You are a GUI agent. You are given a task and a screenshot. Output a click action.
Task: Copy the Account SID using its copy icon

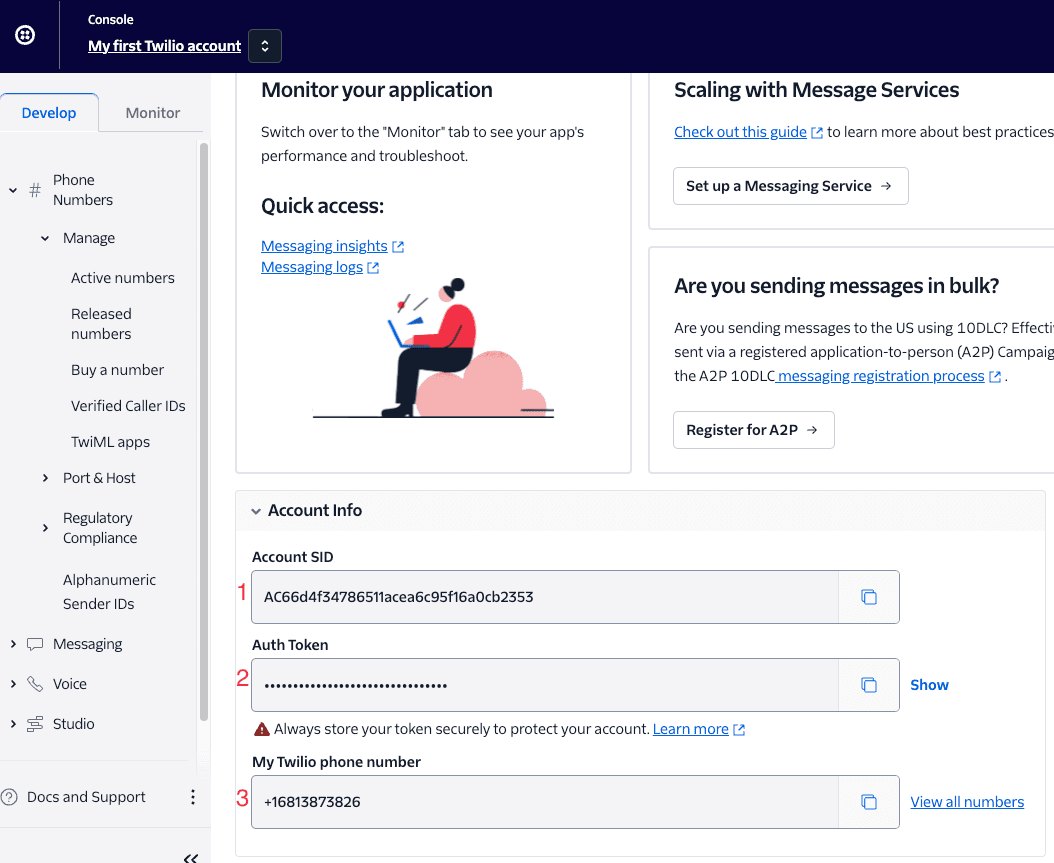click(868, 596)
